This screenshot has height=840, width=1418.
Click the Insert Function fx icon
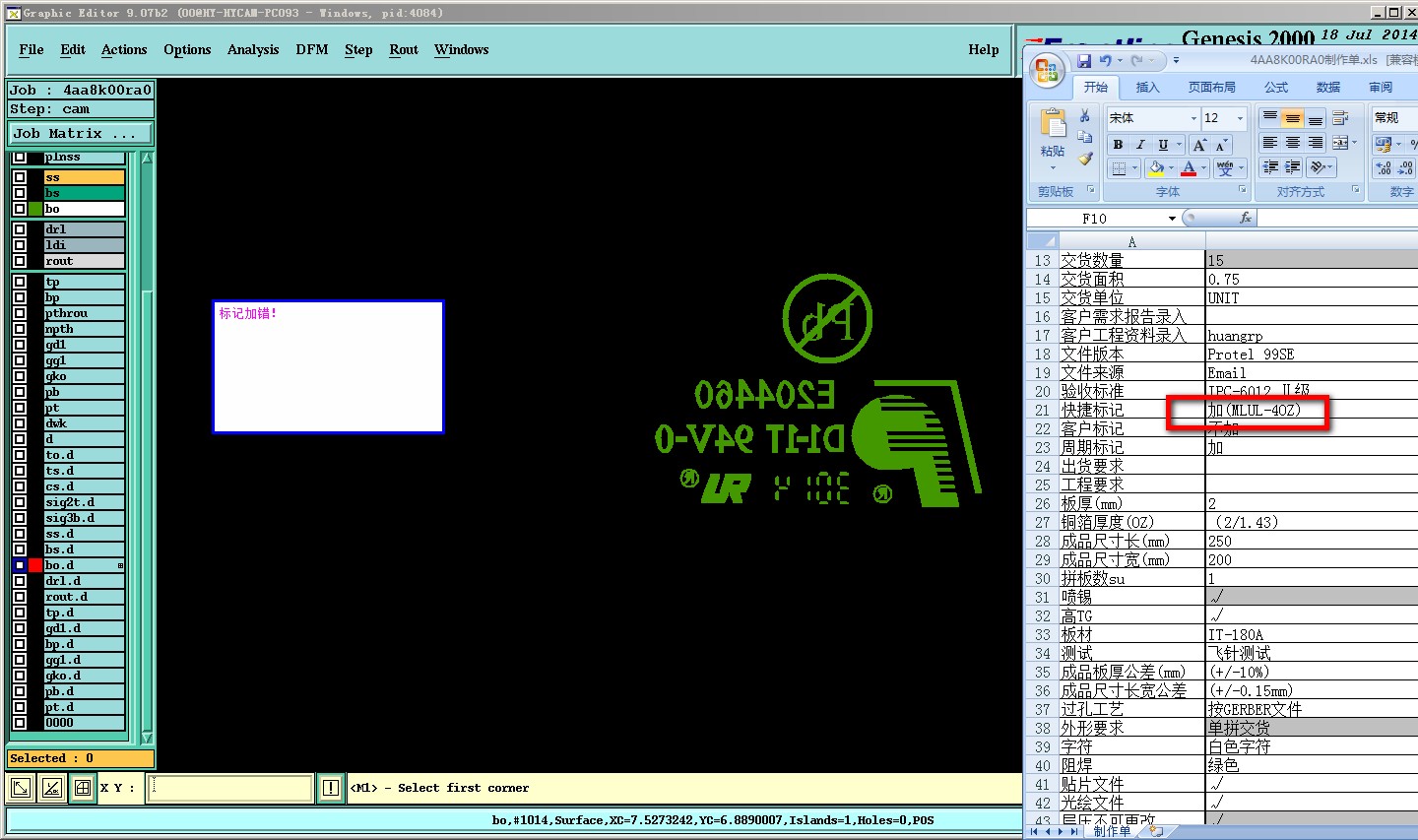1246,218
